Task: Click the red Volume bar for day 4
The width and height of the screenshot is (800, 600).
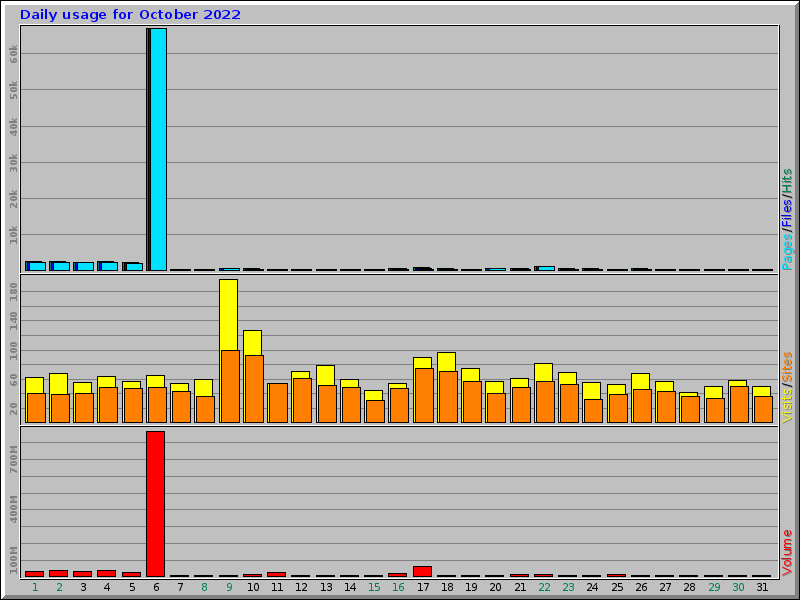Action: pyautogui.click(x=107, y=573)
